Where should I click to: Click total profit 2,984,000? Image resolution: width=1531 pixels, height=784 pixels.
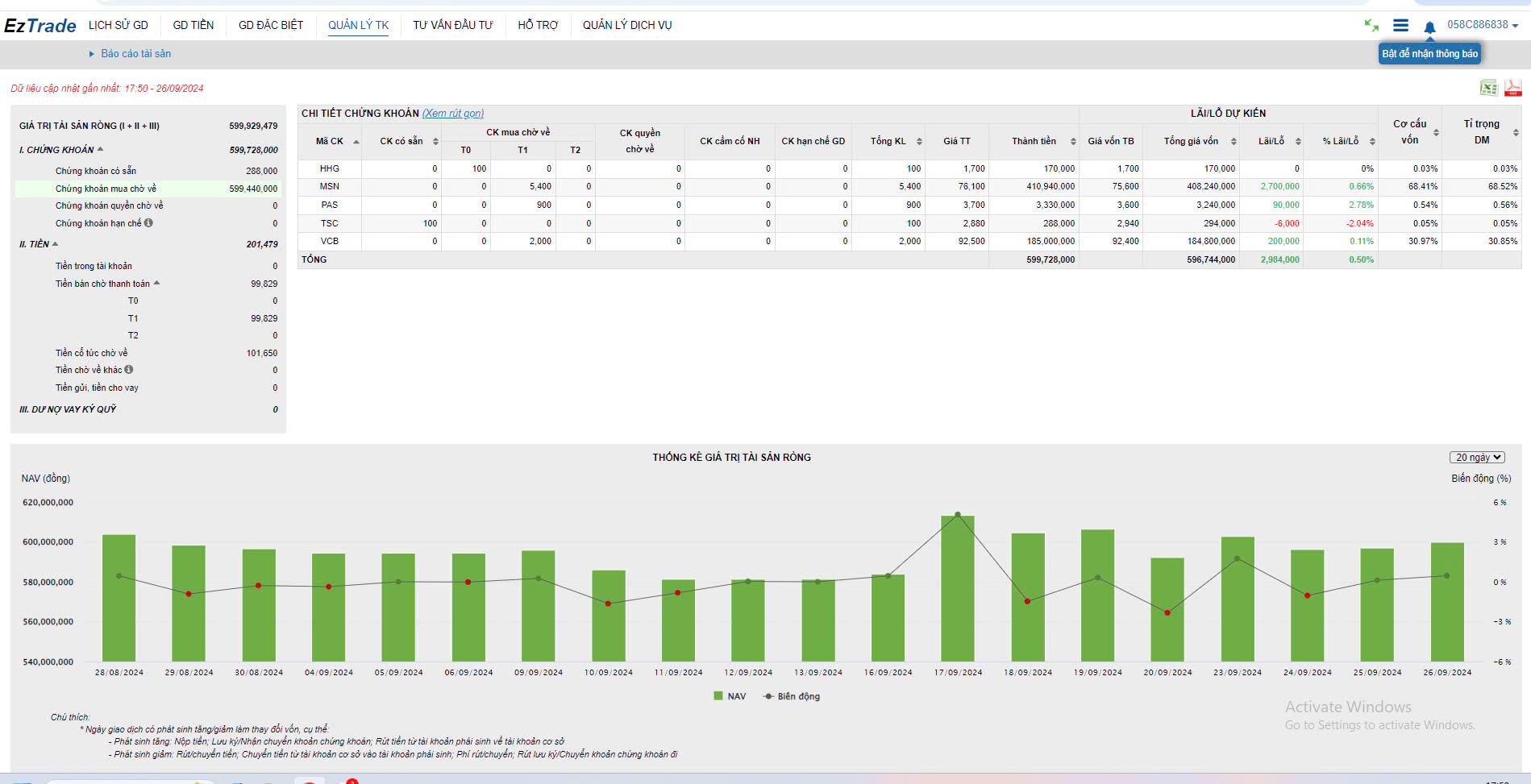pyautogui.click(x=1279, y=259)
